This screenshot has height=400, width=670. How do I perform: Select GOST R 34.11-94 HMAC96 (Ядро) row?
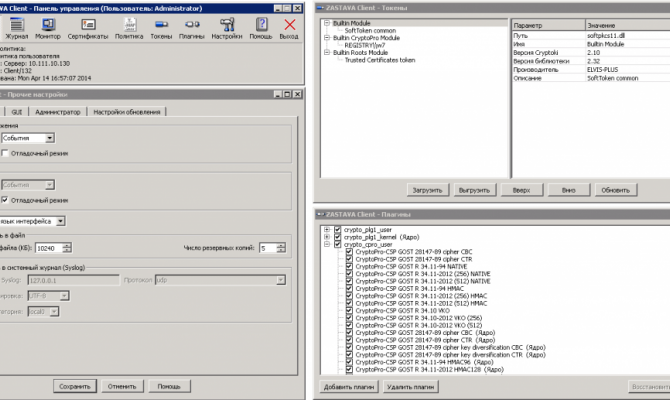coord(424,362)
